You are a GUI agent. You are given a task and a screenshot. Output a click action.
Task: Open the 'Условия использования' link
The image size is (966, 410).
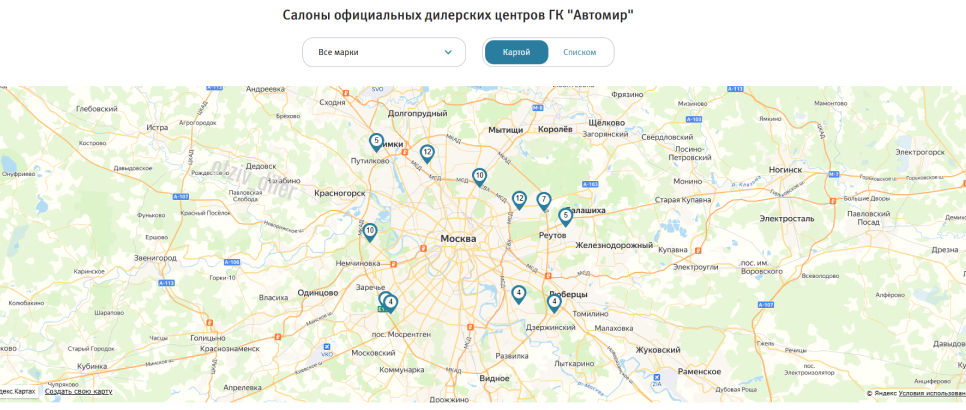[x=932, y=393]
